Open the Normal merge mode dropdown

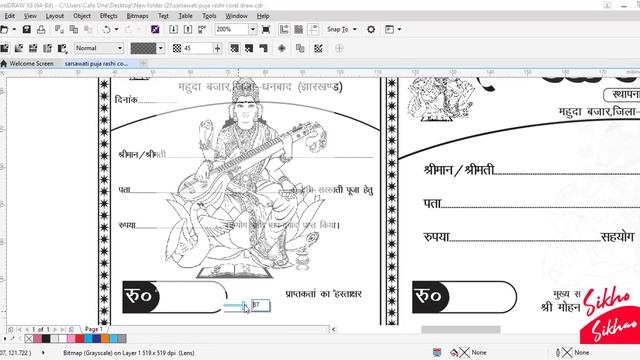pyautogui.click(x=120, y=48)
